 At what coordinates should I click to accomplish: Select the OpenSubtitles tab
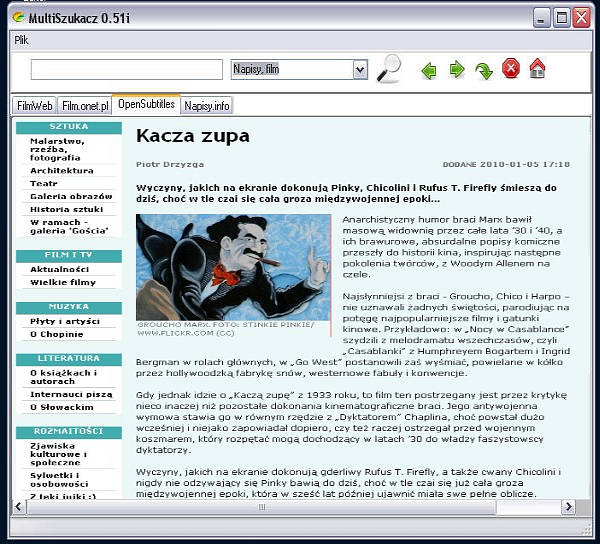click(x=146, y=104)
